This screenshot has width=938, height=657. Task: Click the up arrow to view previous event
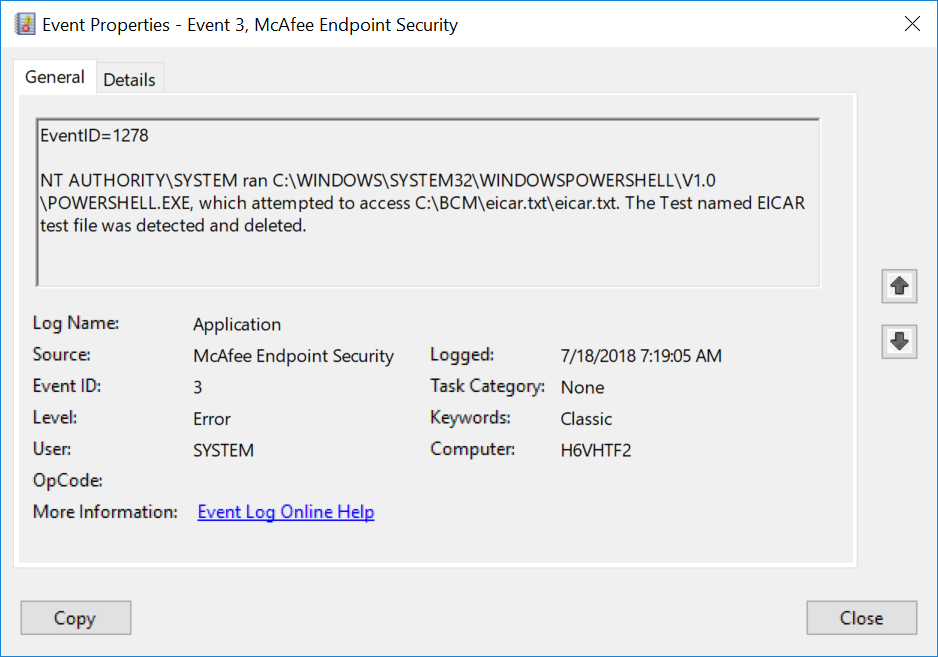point(899,287)
